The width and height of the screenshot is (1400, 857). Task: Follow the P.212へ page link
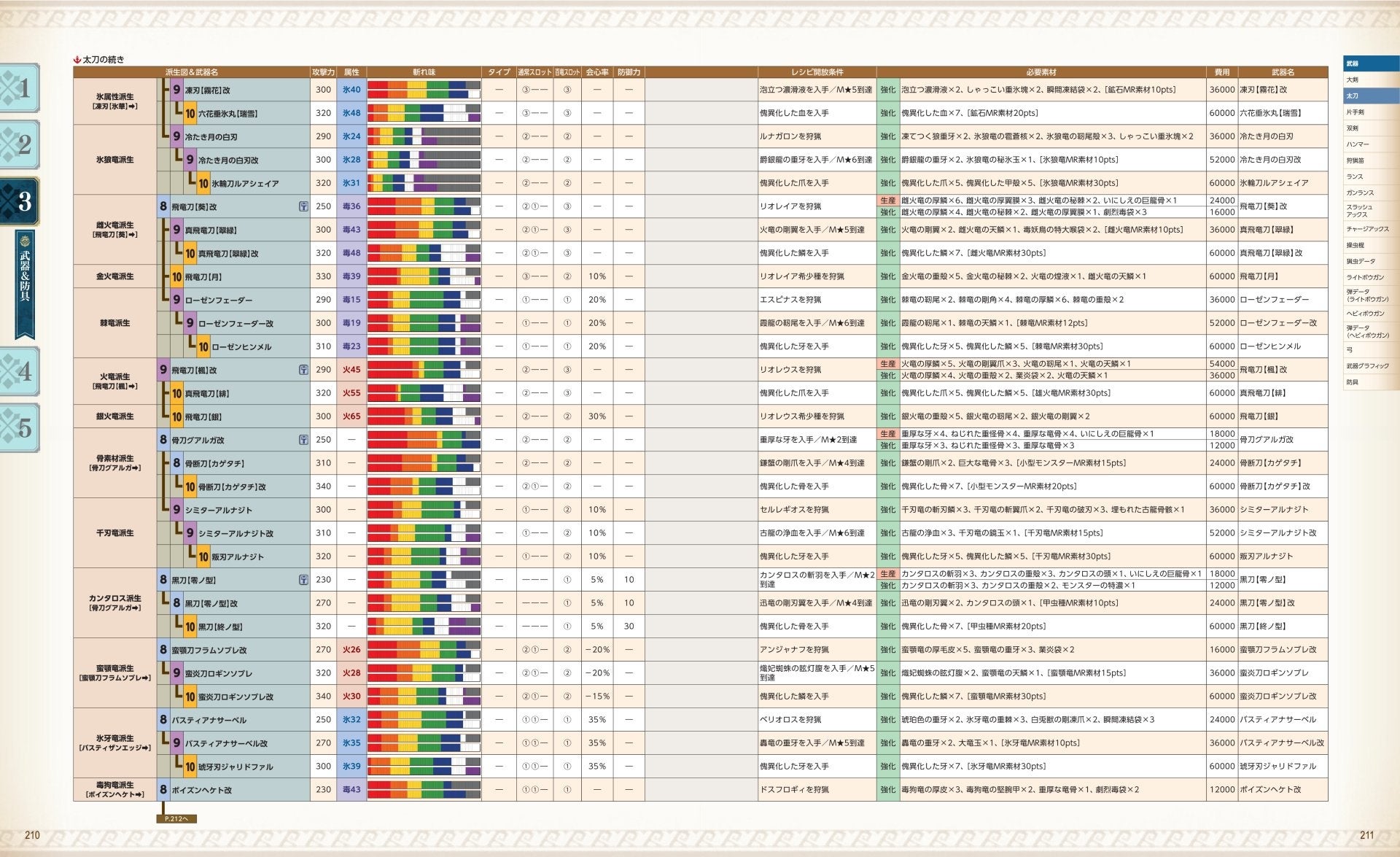[x=176, y=818]
